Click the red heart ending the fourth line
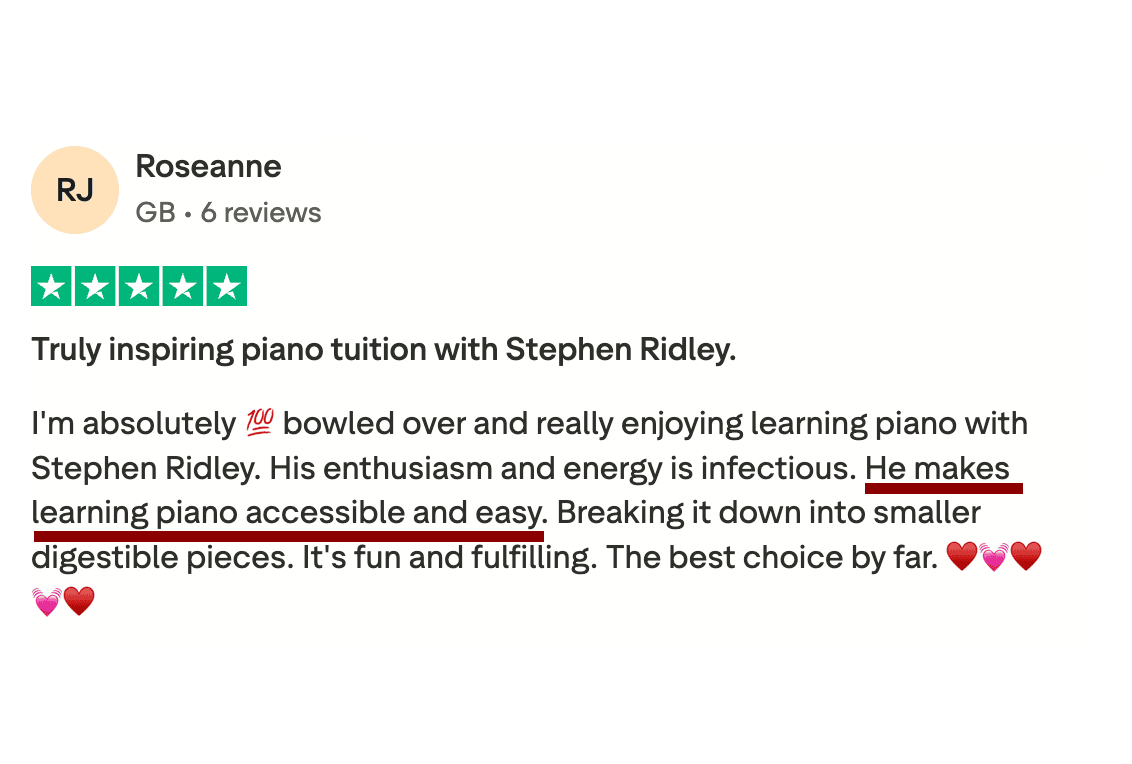Viewport: 1132px width, 764px height. point(1026,557)
